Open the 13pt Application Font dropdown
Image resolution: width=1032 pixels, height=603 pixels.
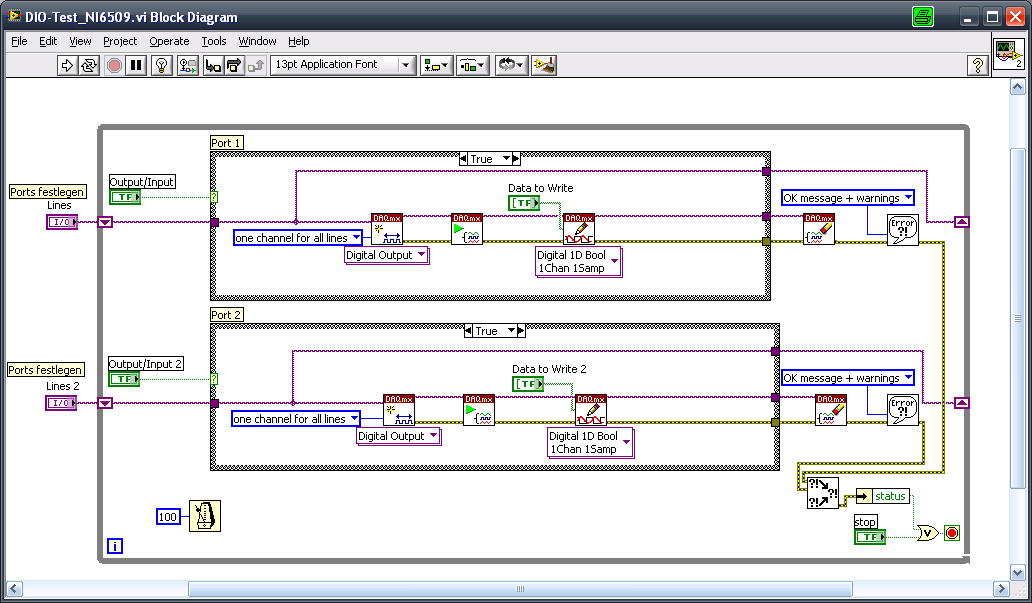click(x=343, y=65)
